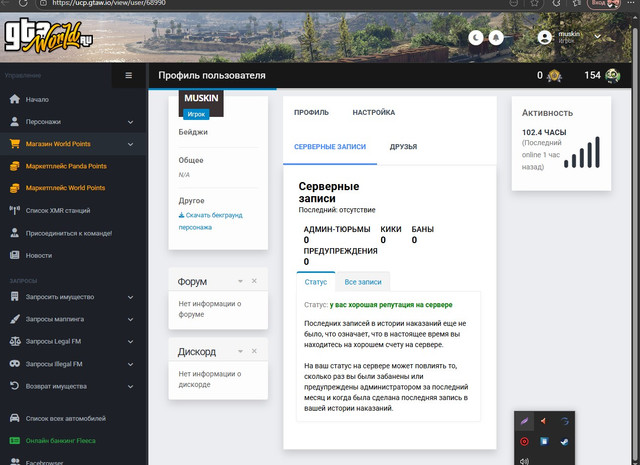This screenshot has height=465, width=640.
Task: Open notifications bell icon
Action: click(x=496, y=38)
